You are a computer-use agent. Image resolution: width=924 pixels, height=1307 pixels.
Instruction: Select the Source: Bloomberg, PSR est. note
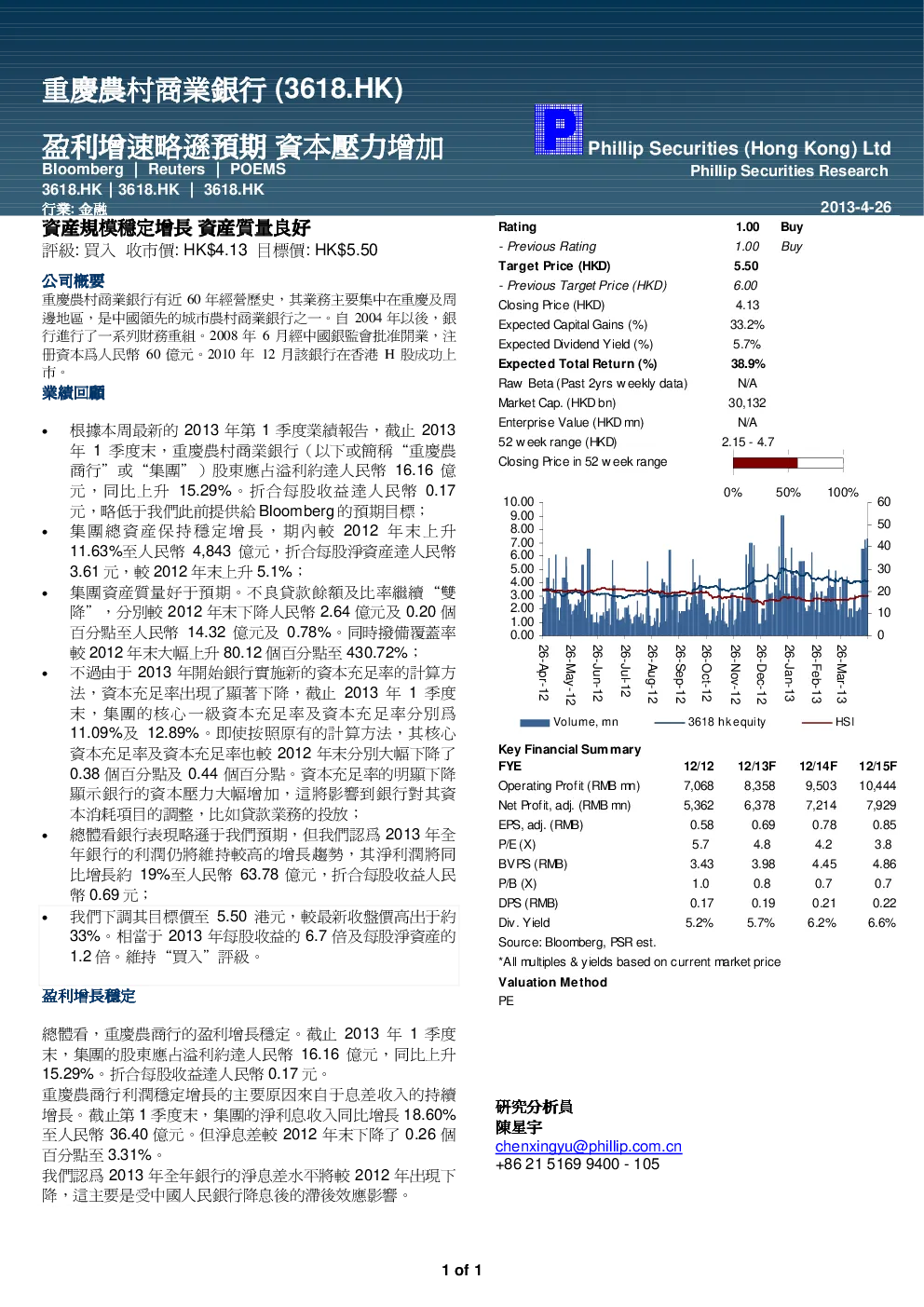pyautogui.click(x=577, y=943)
